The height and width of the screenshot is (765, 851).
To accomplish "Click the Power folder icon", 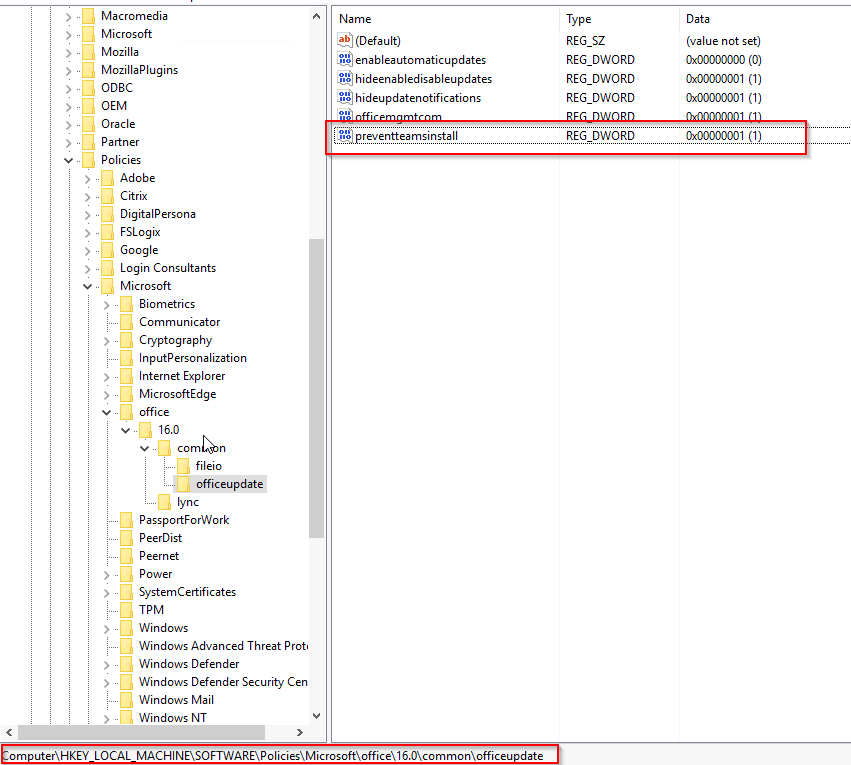I will (126, 575).
